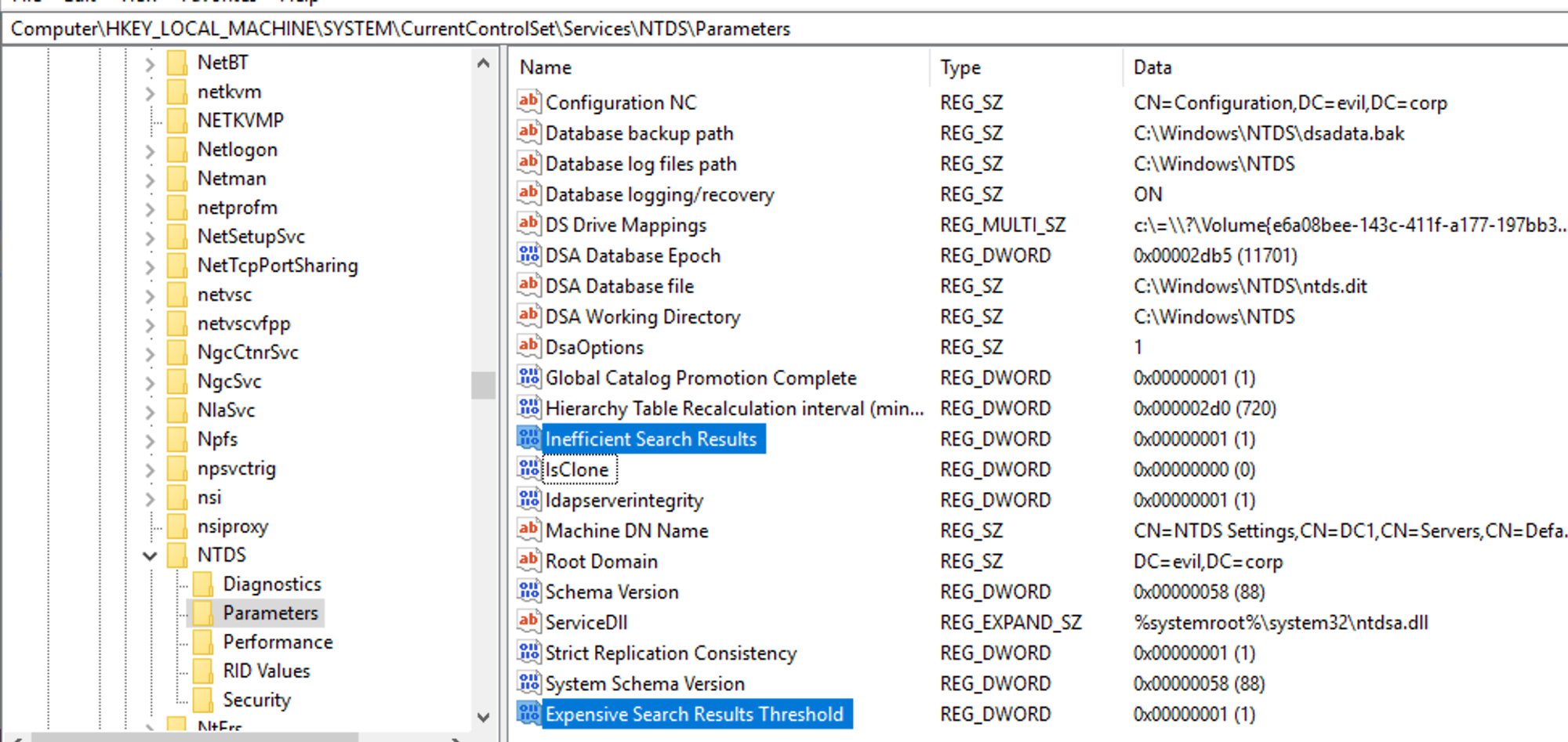
Task: Click the string icon beside Configuration NC
Action: (x=528, y=102)
